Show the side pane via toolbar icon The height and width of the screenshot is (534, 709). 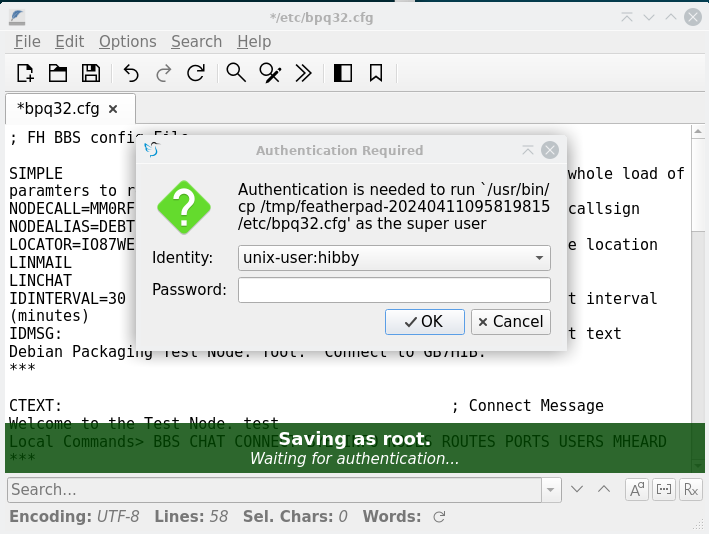[343, 72]
